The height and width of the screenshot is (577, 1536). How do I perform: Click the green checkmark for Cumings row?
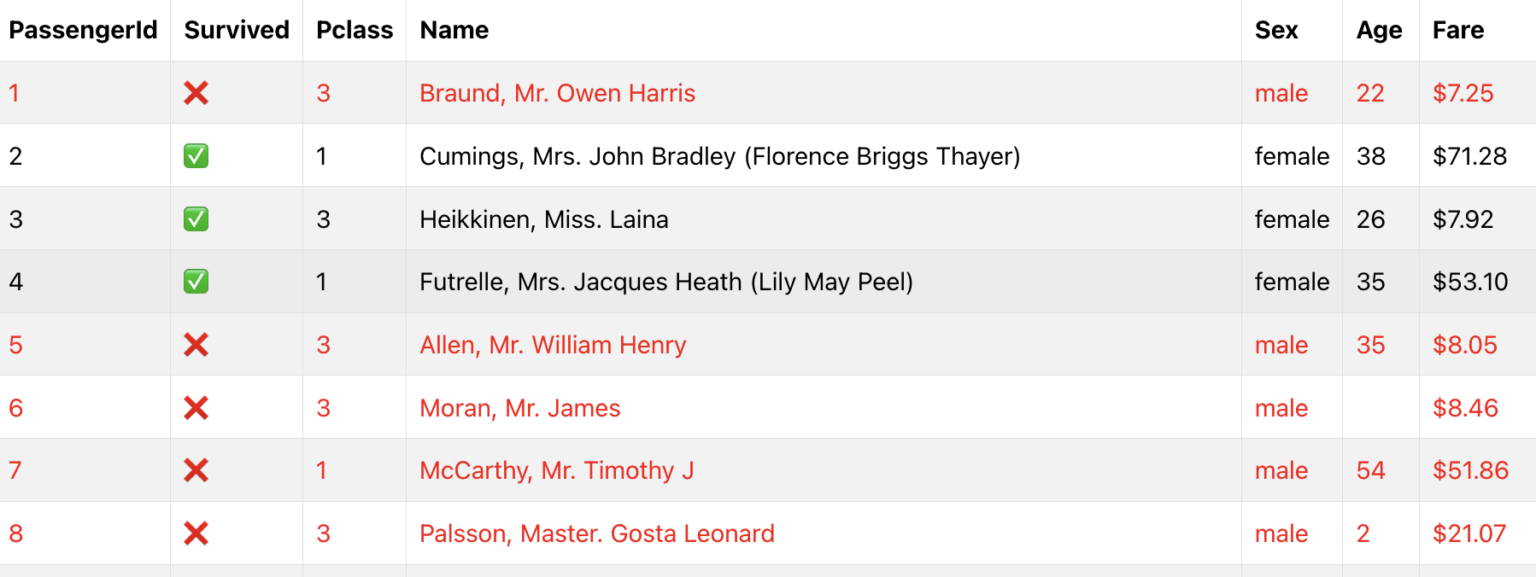point(196,156)
